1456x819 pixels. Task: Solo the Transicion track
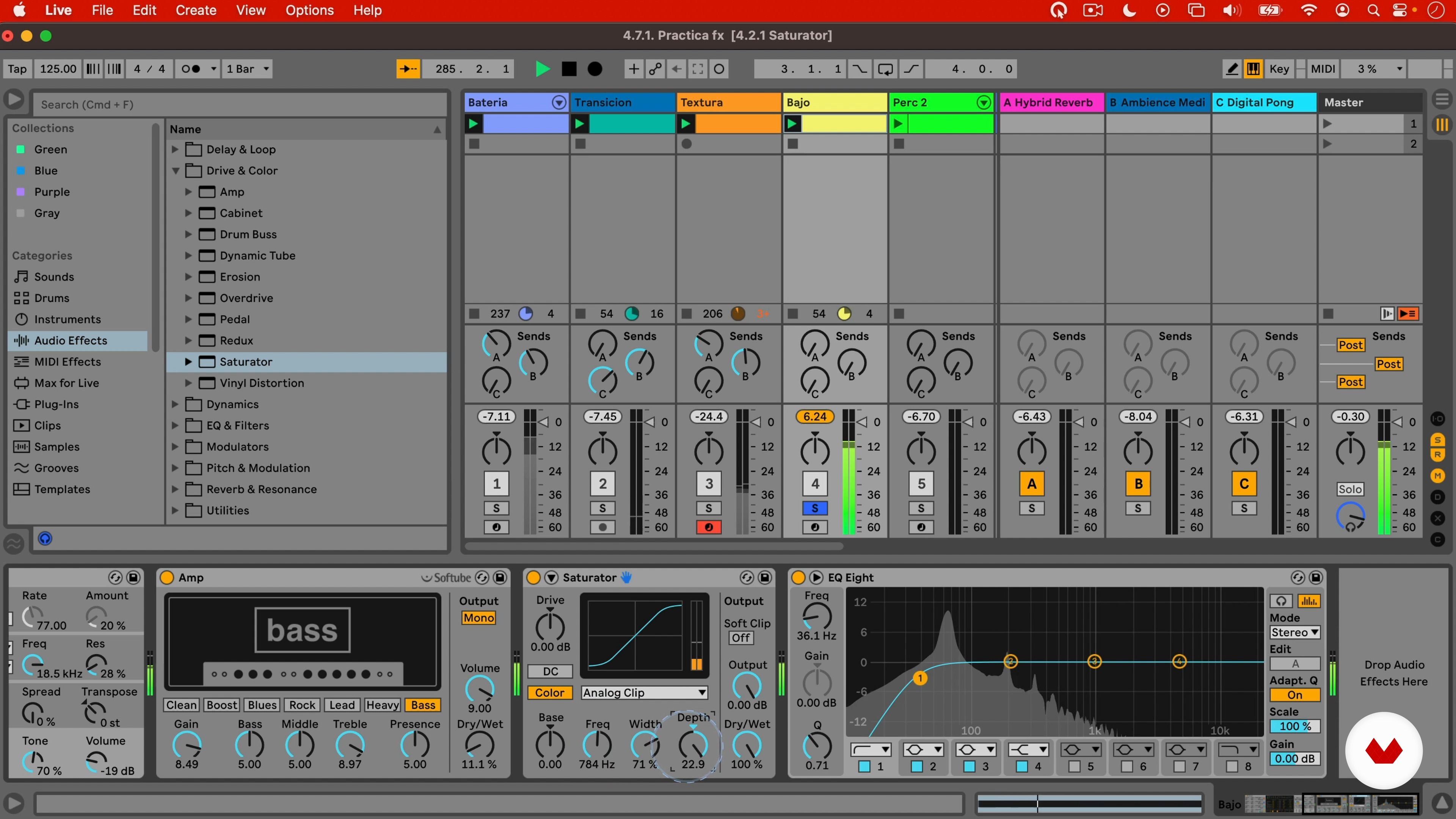(602, 508)
